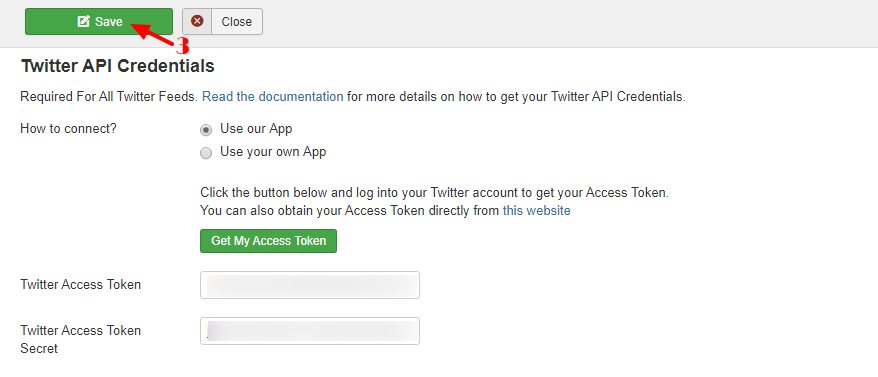Image resolution: width=878 pixels, height=377 pixels.
Task: Click the Twitter API Credentials heading
Action: pyautogui.click(x=118, y=66)
